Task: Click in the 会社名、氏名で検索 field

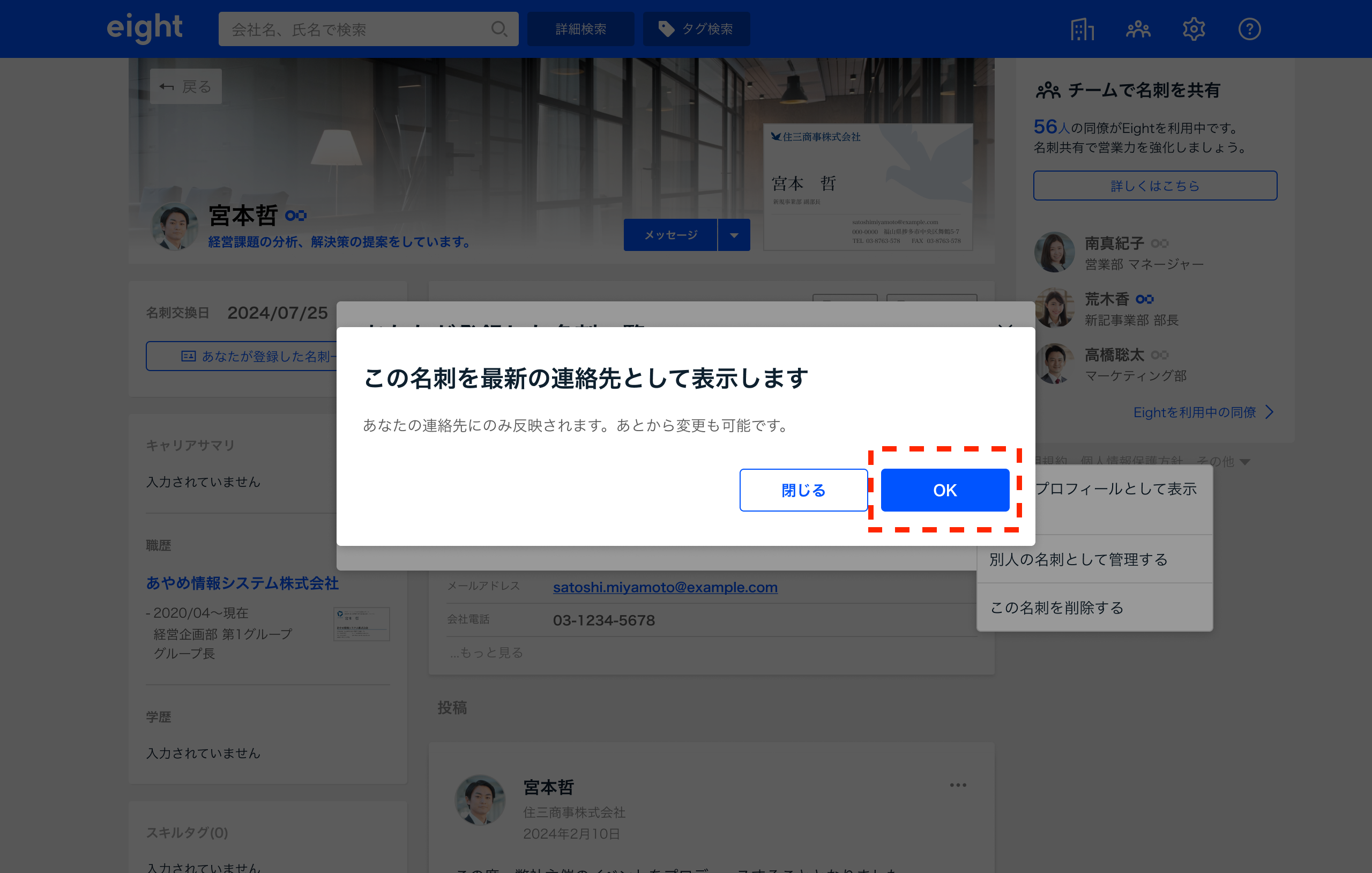Action: point(353,29)
